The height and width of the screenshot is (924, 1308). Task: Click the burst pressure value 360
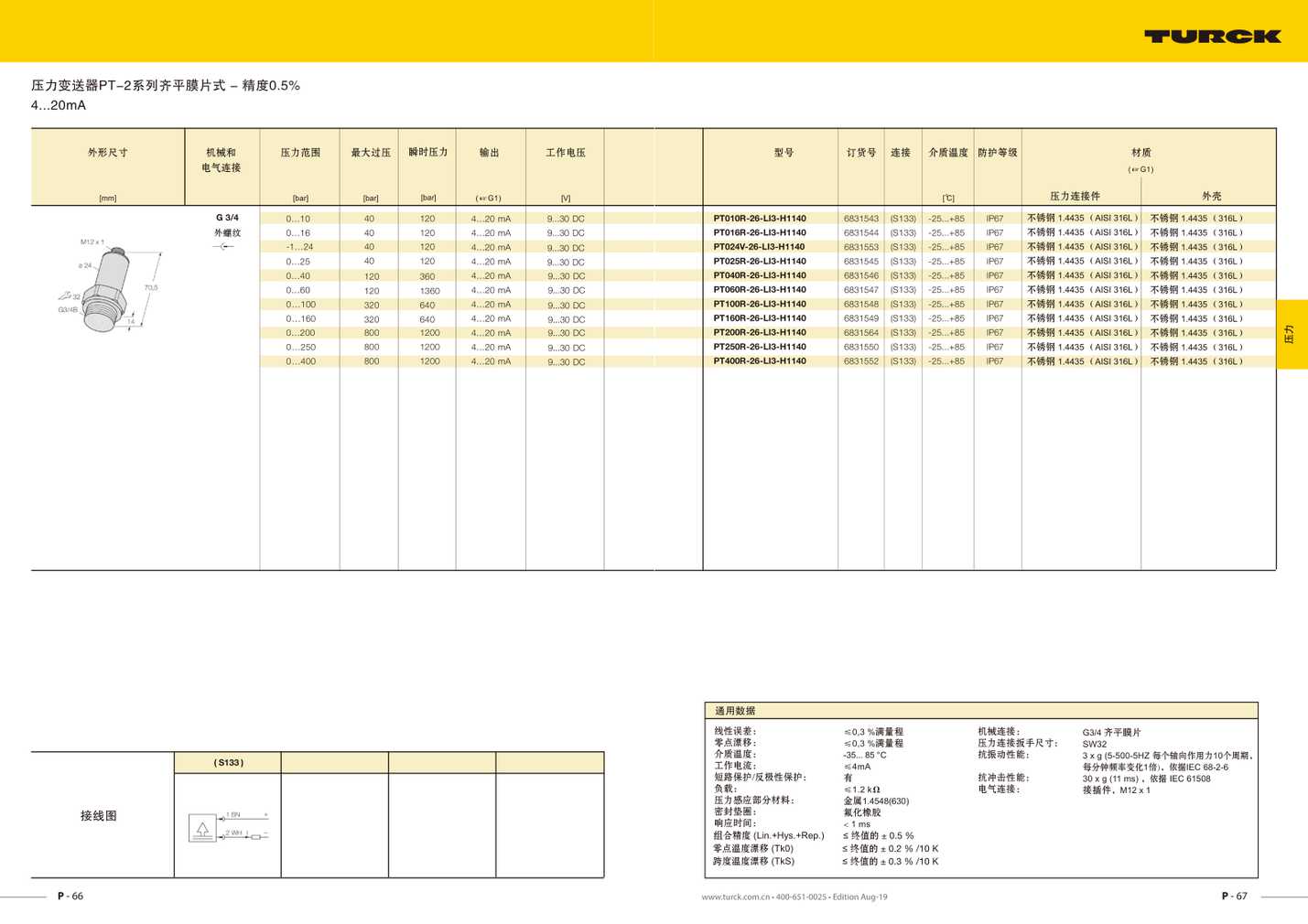pyautogui.click(x=427, y=276)
